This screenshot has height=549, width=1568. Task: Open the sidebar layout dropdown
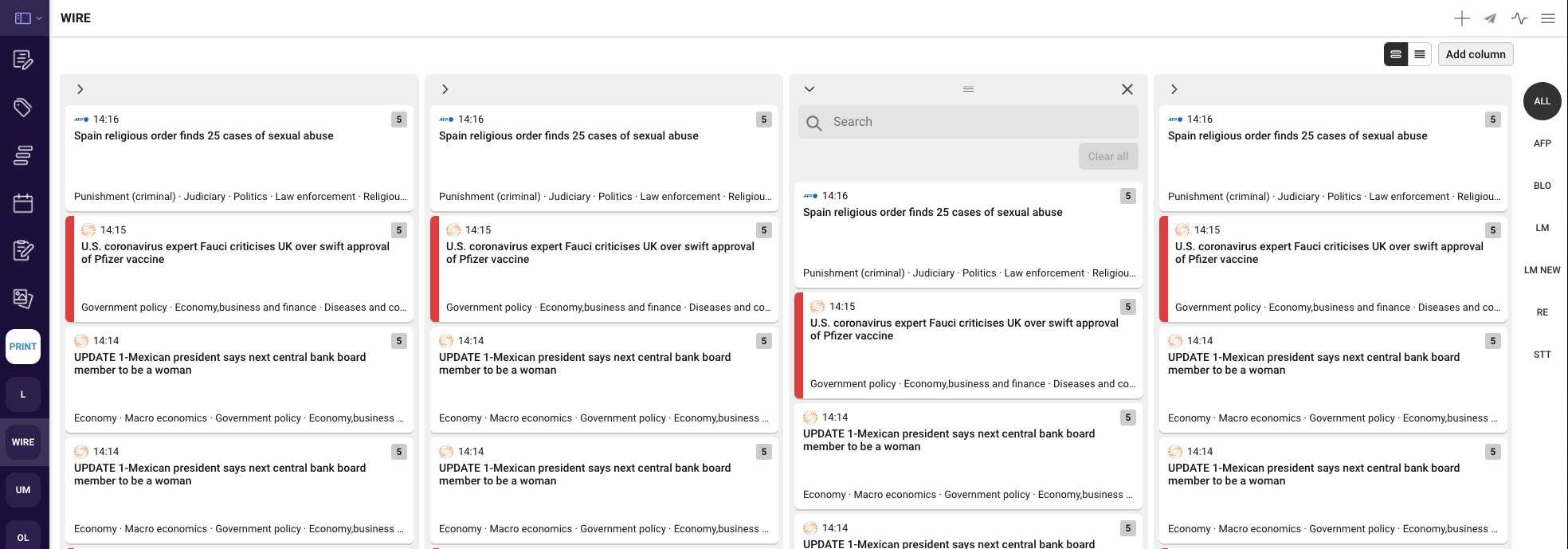(28, 18)
